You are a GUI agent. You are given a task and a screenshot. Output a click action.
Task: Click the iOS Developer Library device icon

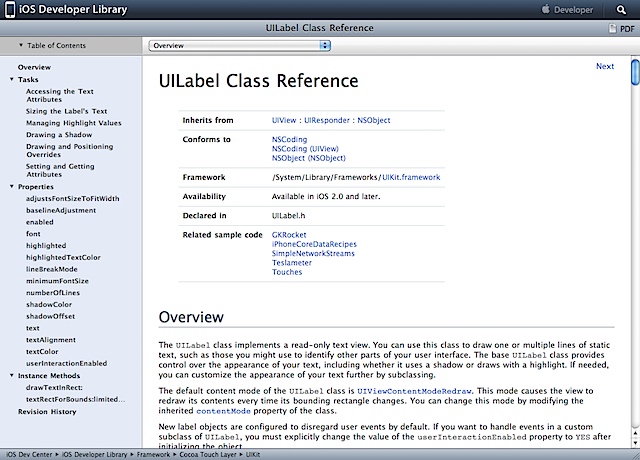pyautogui.click(x=11, y=10)
